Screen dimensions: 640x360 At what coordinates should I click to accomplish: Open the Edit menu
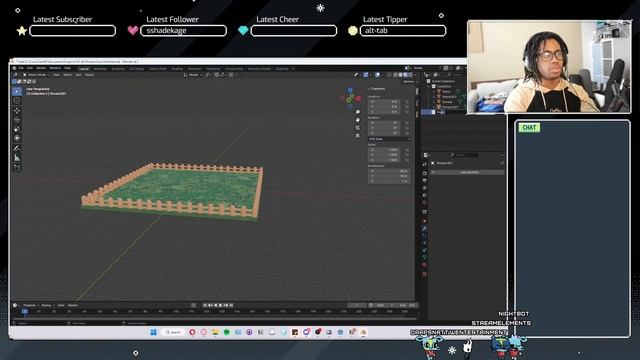(x=30, y=68)
